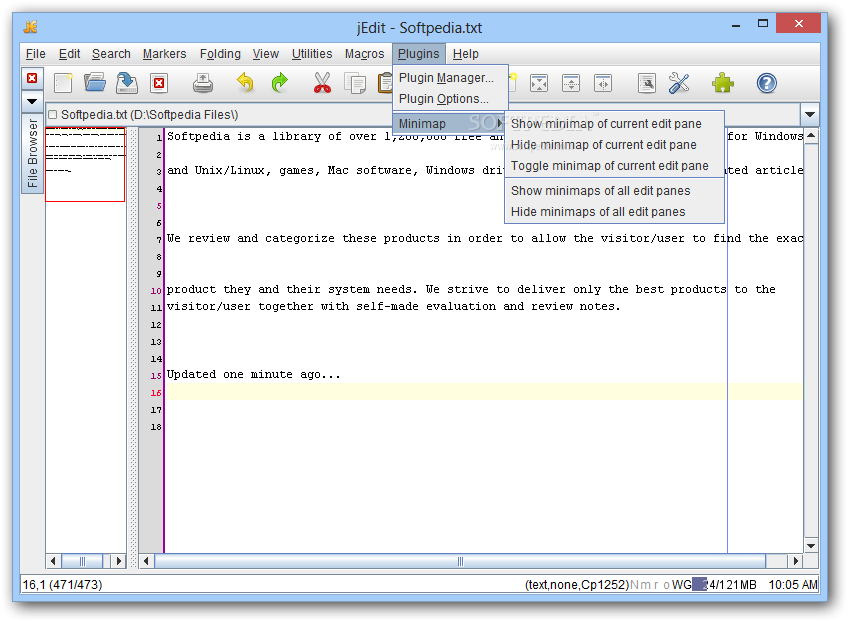Image resolution: width=848 pixels, height=622 pixels.
Task: Click the minimap horizontal scrollbar thumb
Action: 82,561
